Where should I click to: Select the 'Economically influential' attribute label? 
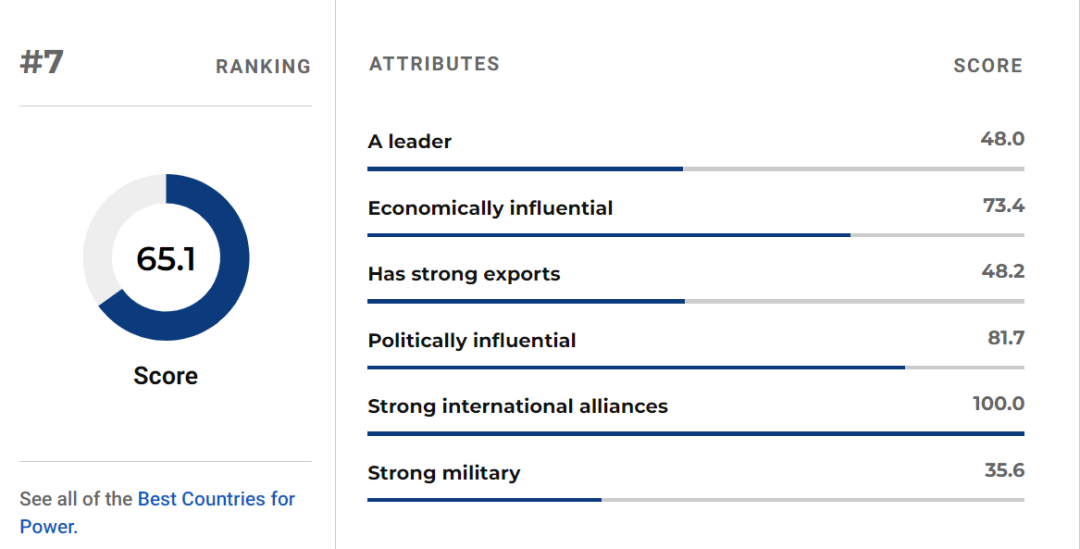[490, 208]
